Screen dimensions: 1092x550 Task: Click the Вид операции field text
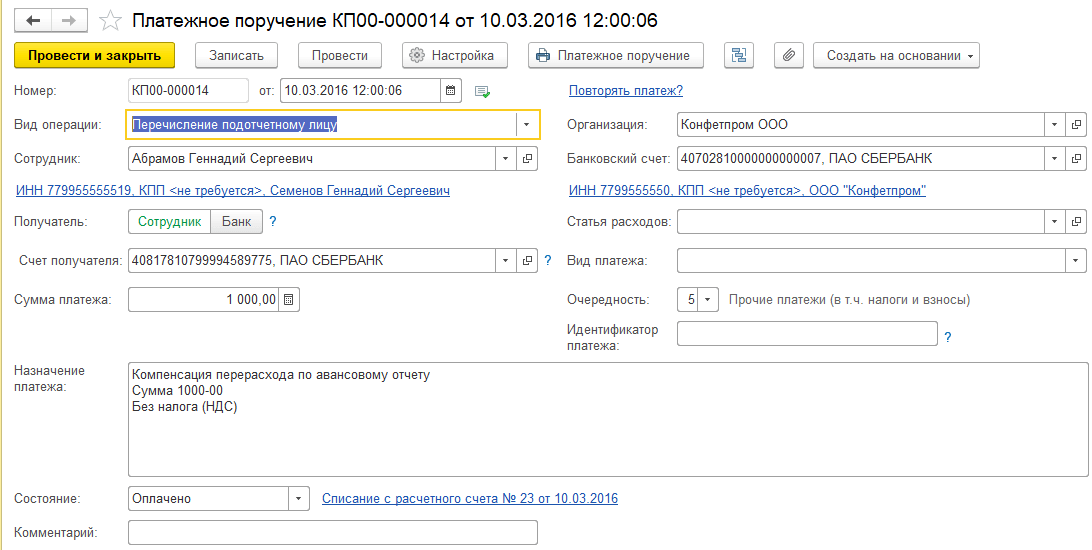point(322,125)
